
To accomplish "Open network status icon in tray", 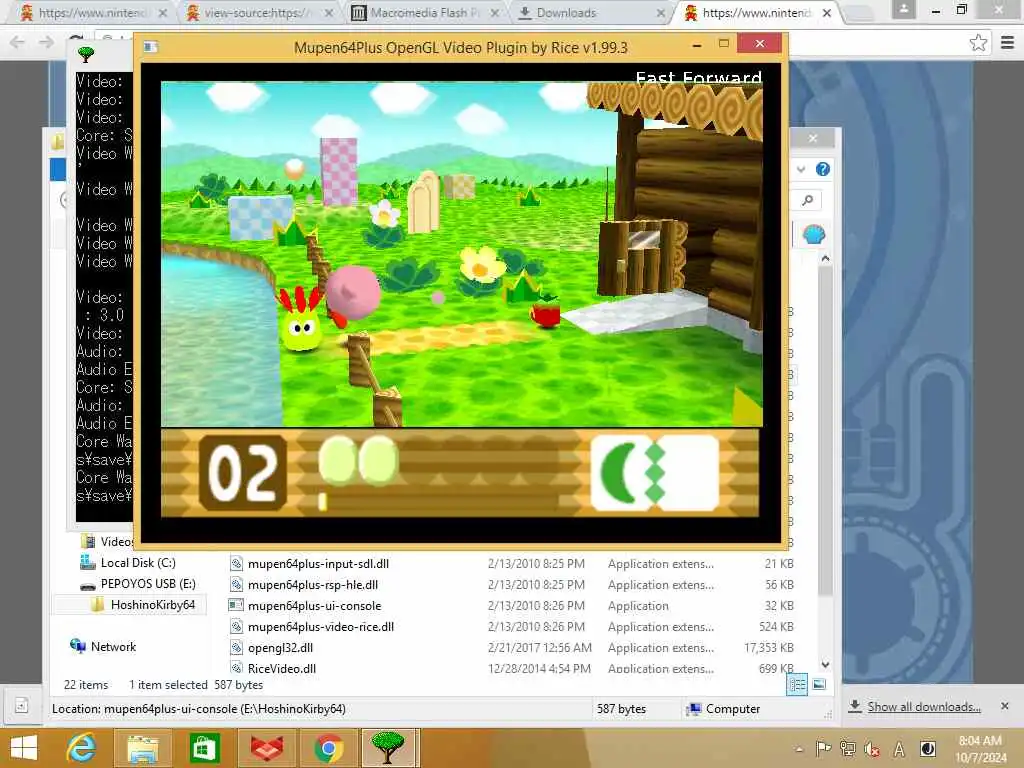I will tap(848, 749).
